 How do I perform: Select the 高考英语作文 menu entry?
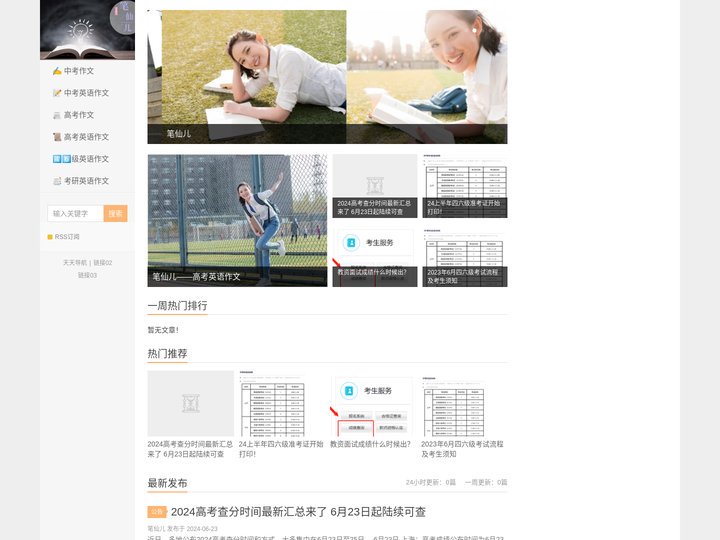[87, 137]
